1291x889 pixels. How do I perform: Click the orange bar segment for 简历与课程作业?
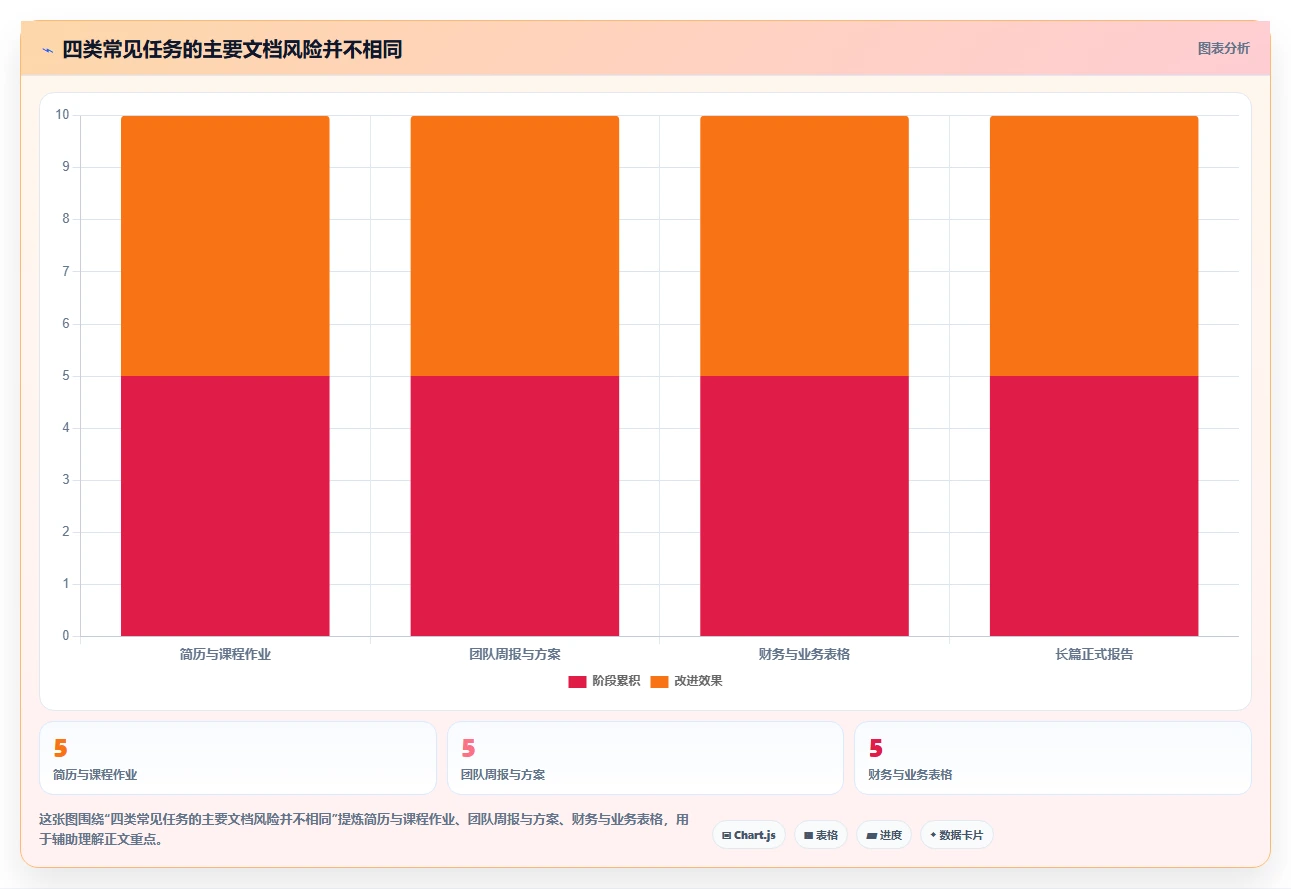[x=225, y=246]
